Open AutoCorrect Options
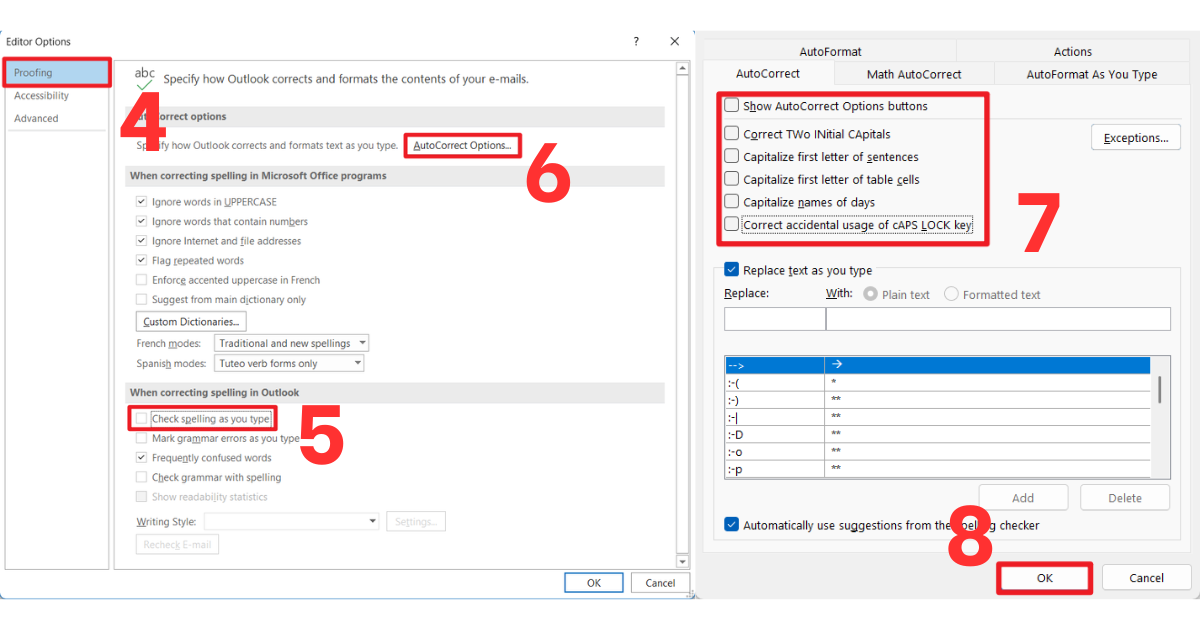 coord(462,145)
